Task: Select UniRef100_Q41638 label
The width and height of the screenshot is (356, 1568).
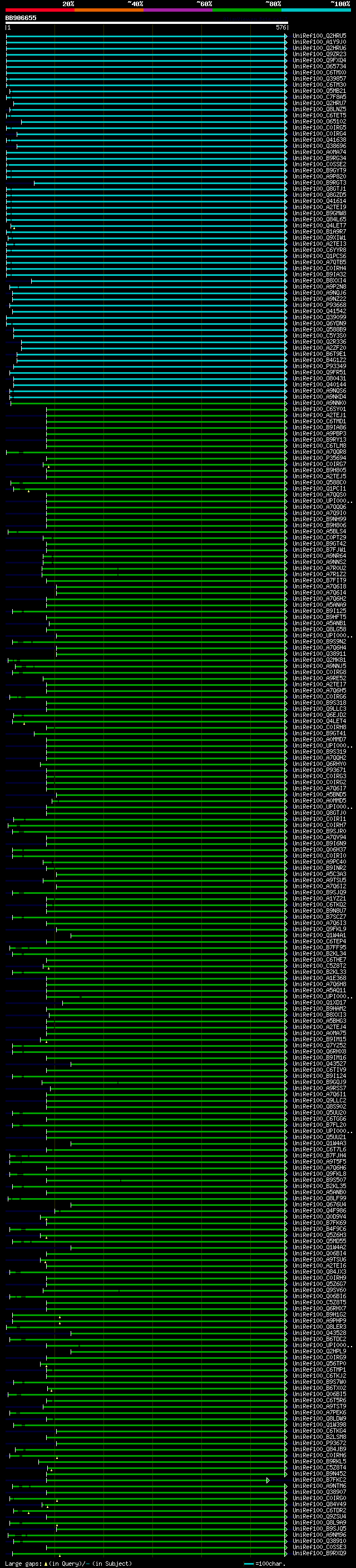Action: tap(319, 140)
